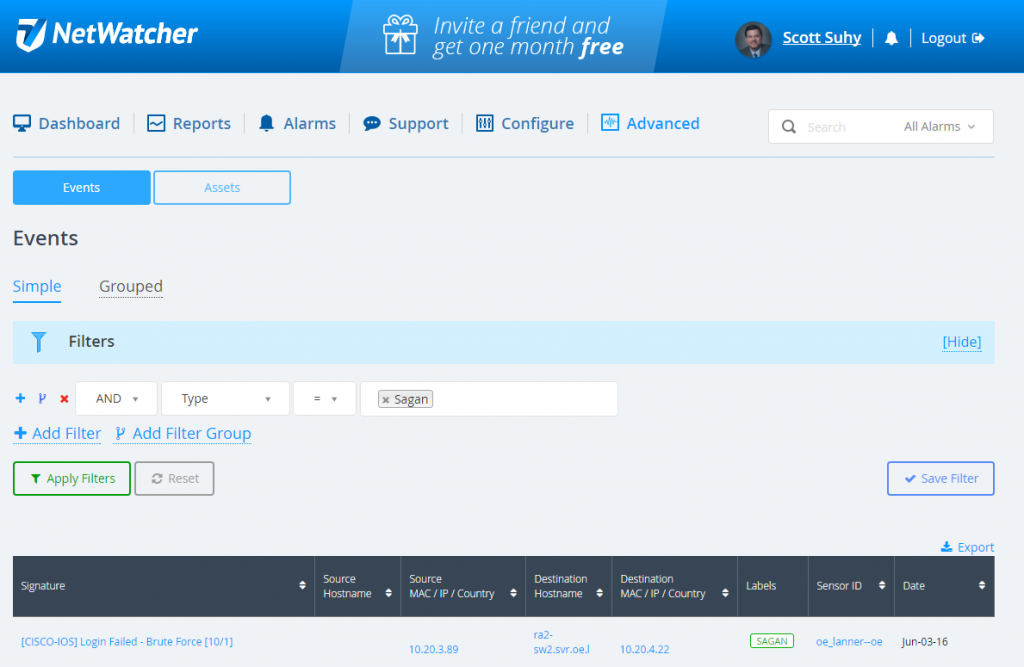Sort table by Sensor ID column
The image size is (1024, 667).
click(x=881, y=586)
